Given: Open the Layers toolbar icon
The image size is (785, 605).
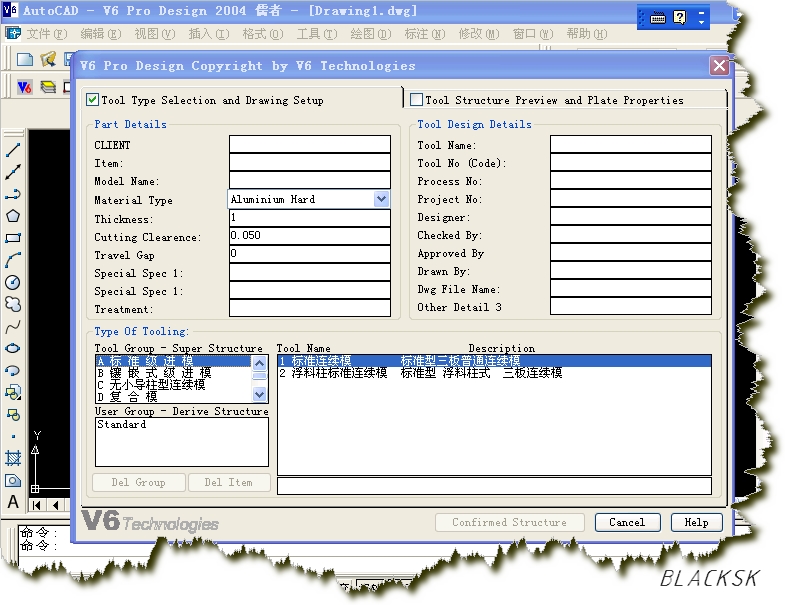Looking at the screenshot, I should point(48,87).
